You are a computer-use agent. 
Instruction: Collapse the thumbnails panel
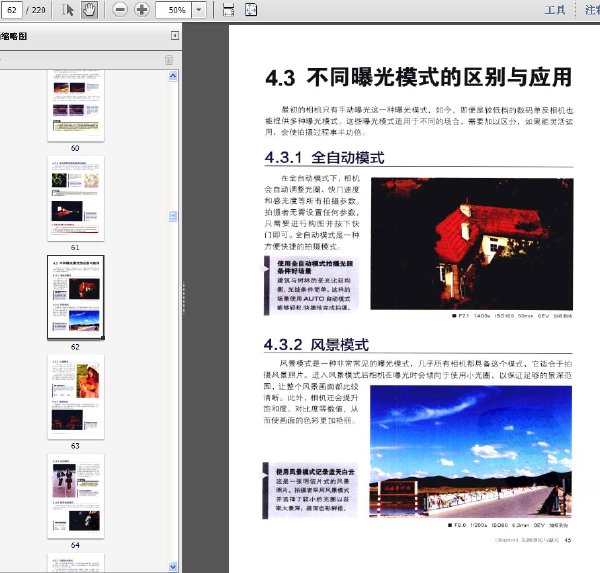(174, 36)
